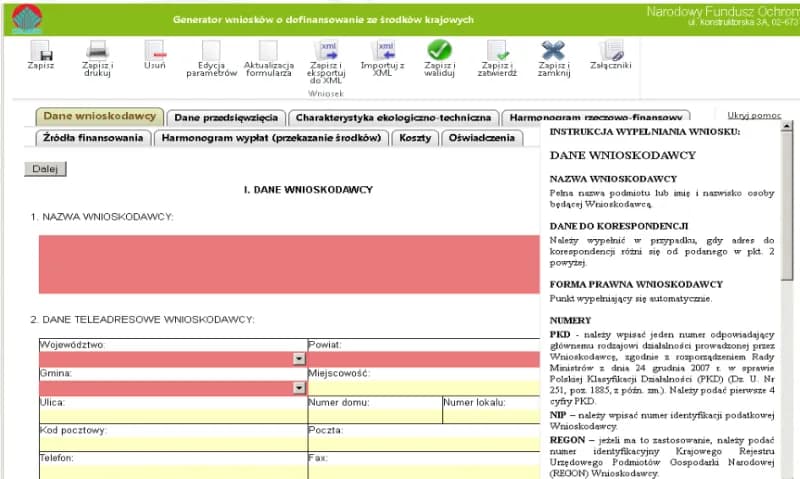The width and height of the screenshot is (800, 479).
Task: Click the Zapisz i drukuj printer icon
Action: click(x=97, y=51)
